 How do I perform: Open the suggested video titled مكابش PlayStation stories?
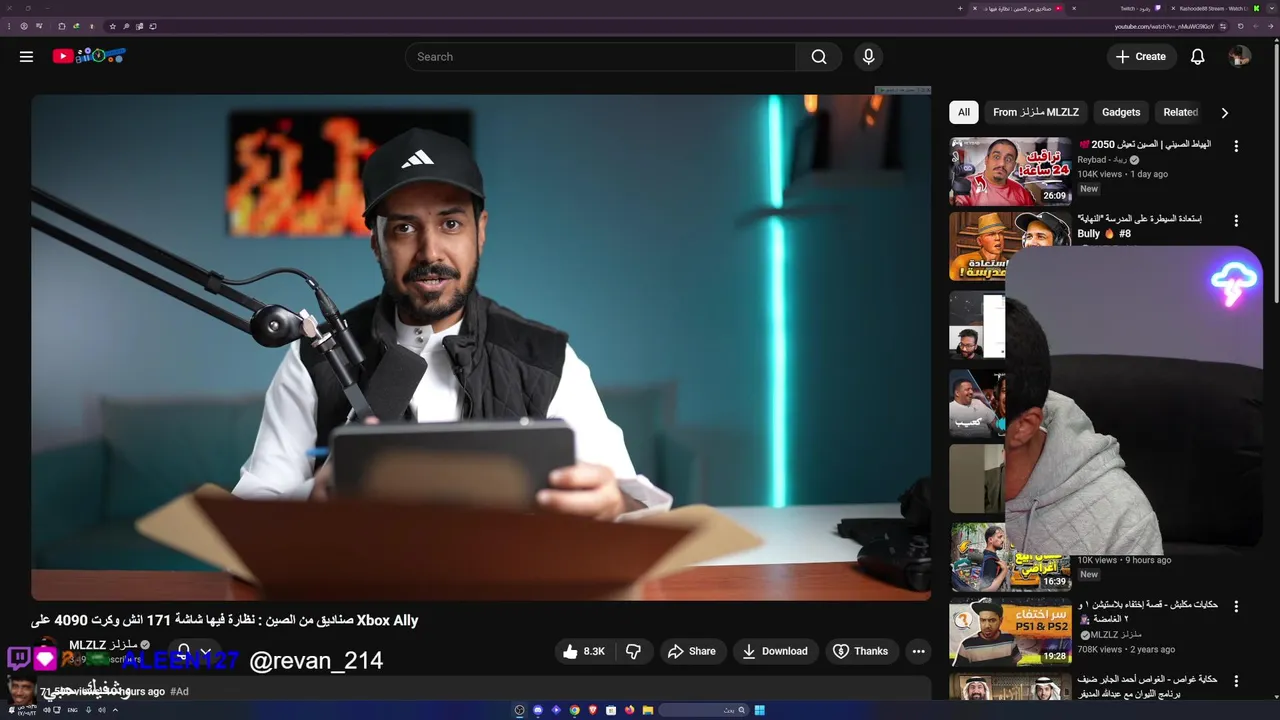pyautogui.click(x=1147, y=611)
